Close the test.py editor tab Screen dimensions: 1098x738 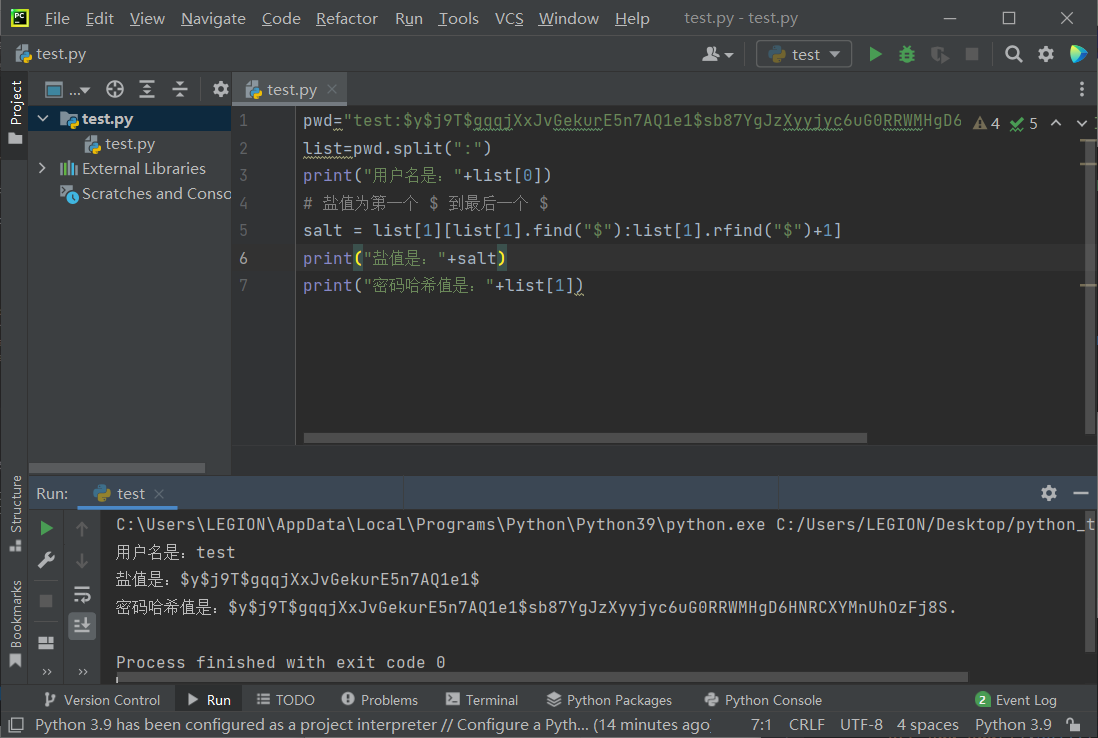pyautogui.click(x=332, y=90)
